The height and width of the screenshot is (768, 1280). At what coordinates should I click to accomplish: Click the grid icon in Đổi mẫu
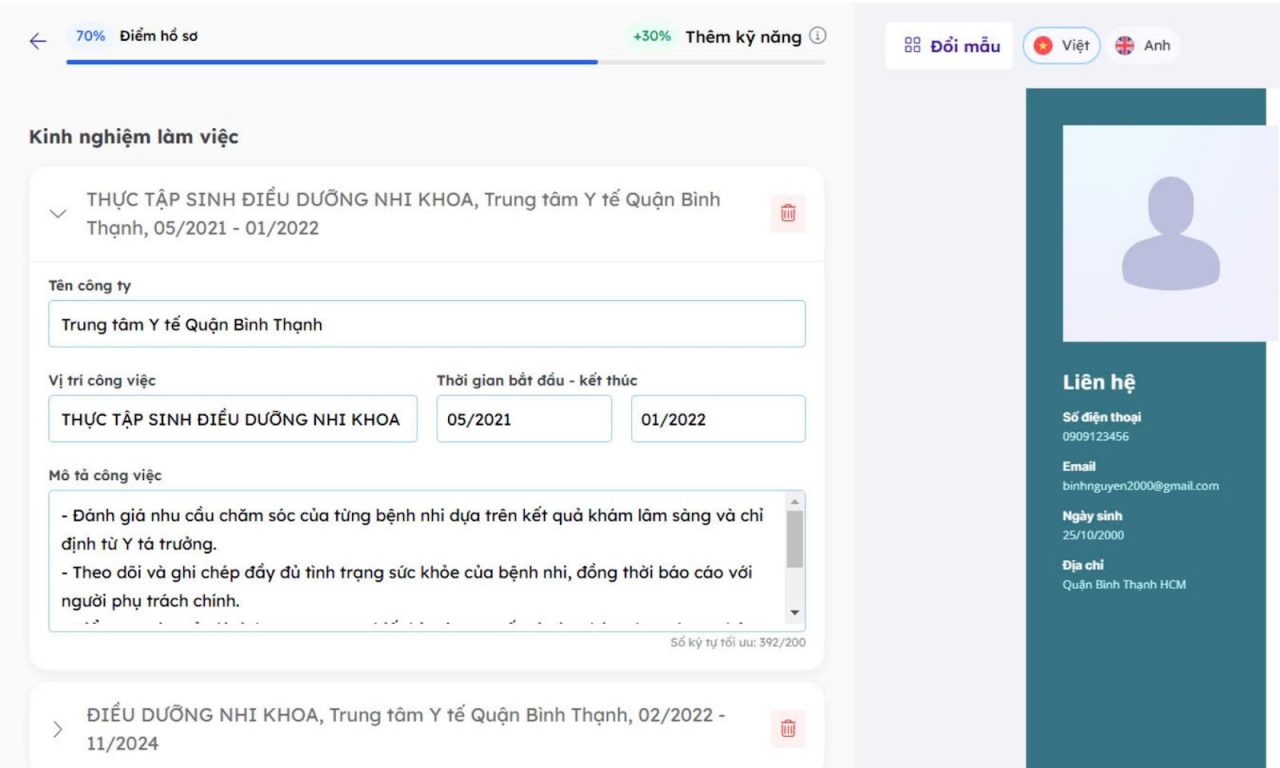click(912, 45)
